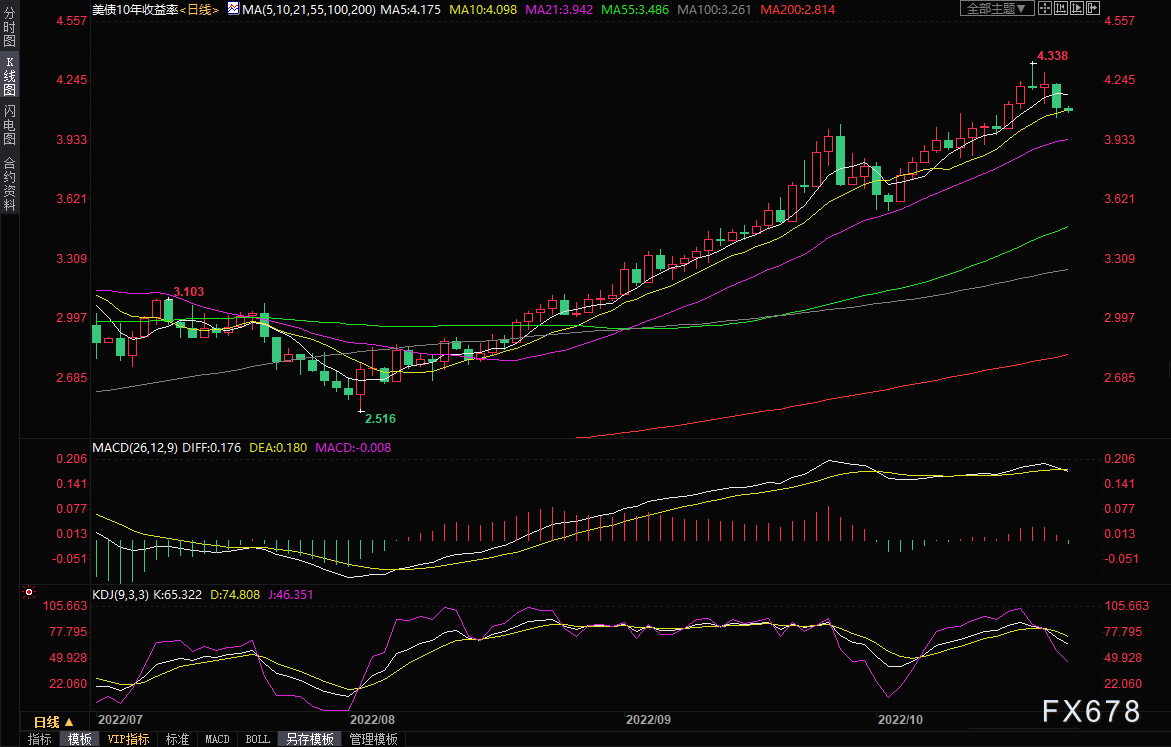Expand the 日线 period selector
The width and height of the screenshot is (1171, 747).
(x=54, y=721)
